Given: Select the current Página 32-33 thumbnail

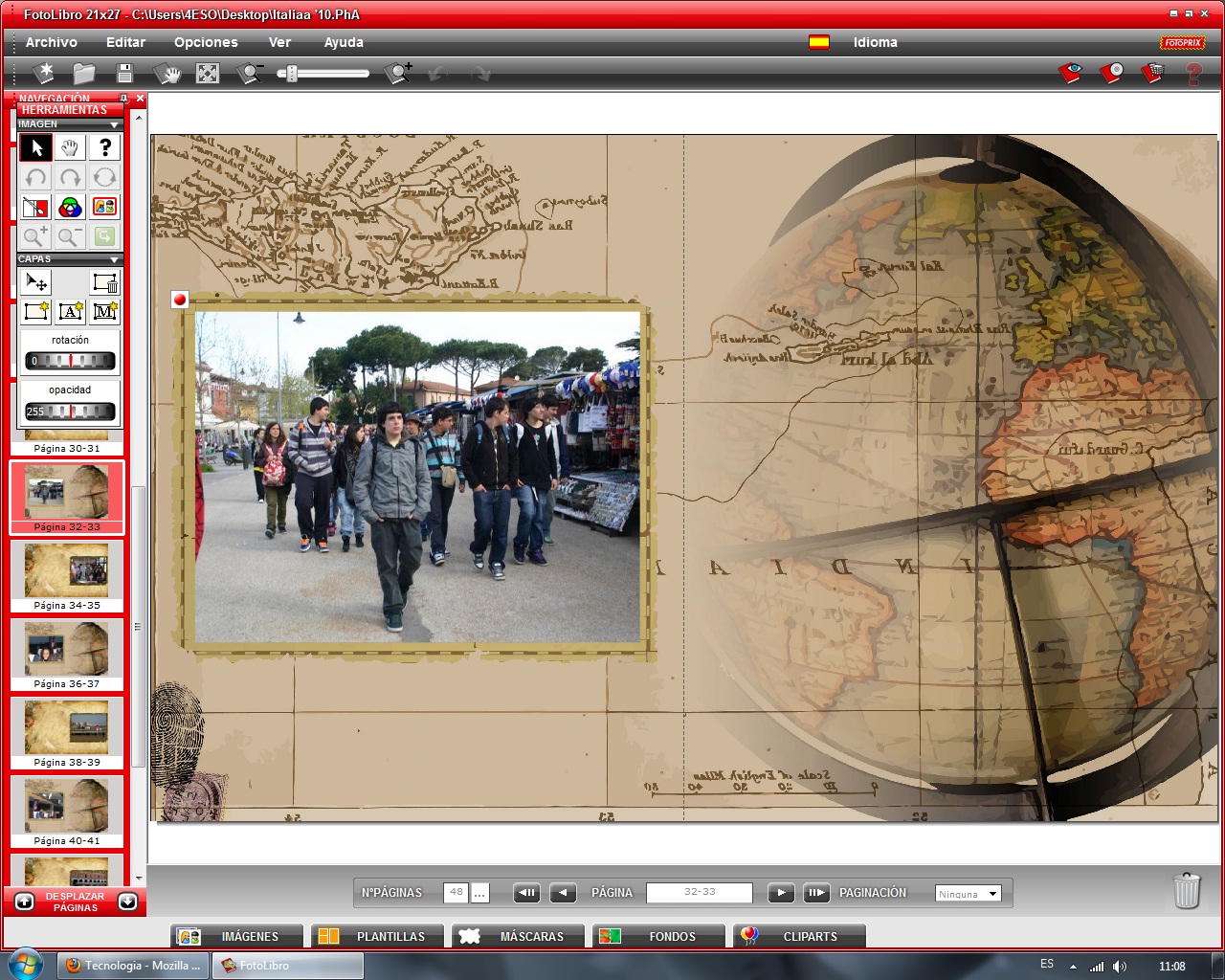Looking at the screenshot, I should (x=67, y=498).
